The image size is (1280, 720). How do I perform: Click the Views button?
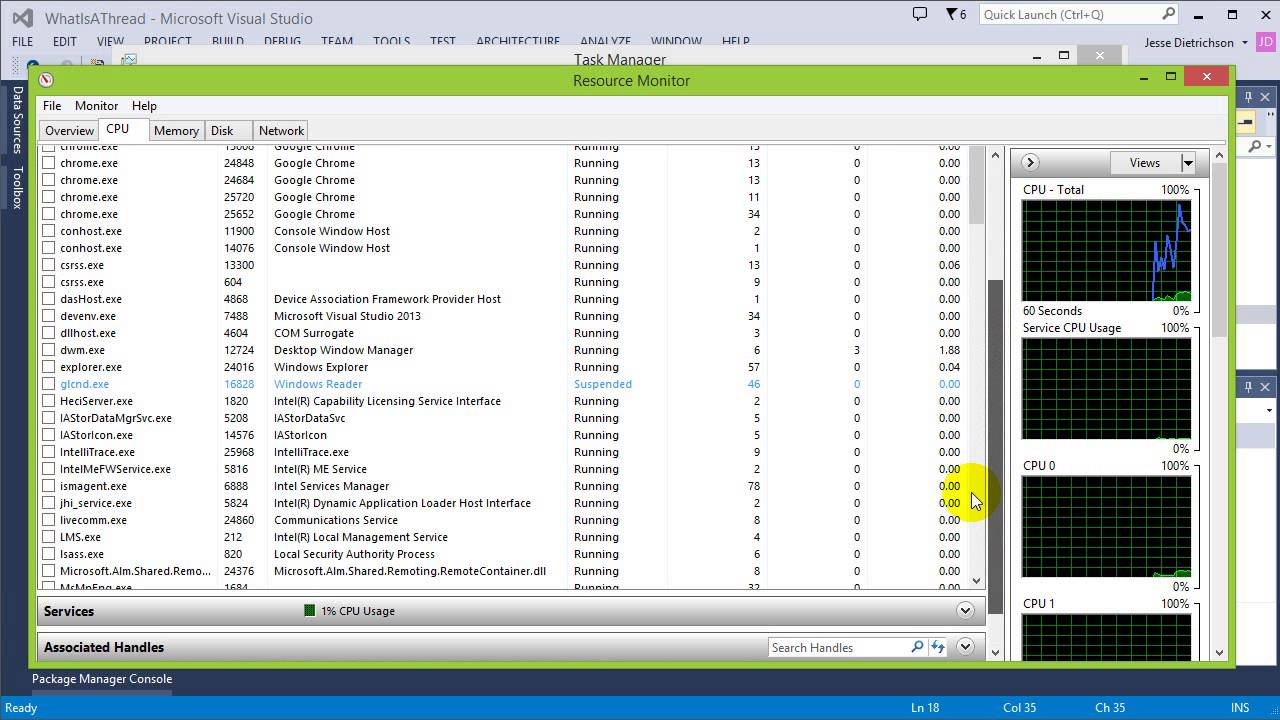pyautogui.click(x=1145, y=163)
